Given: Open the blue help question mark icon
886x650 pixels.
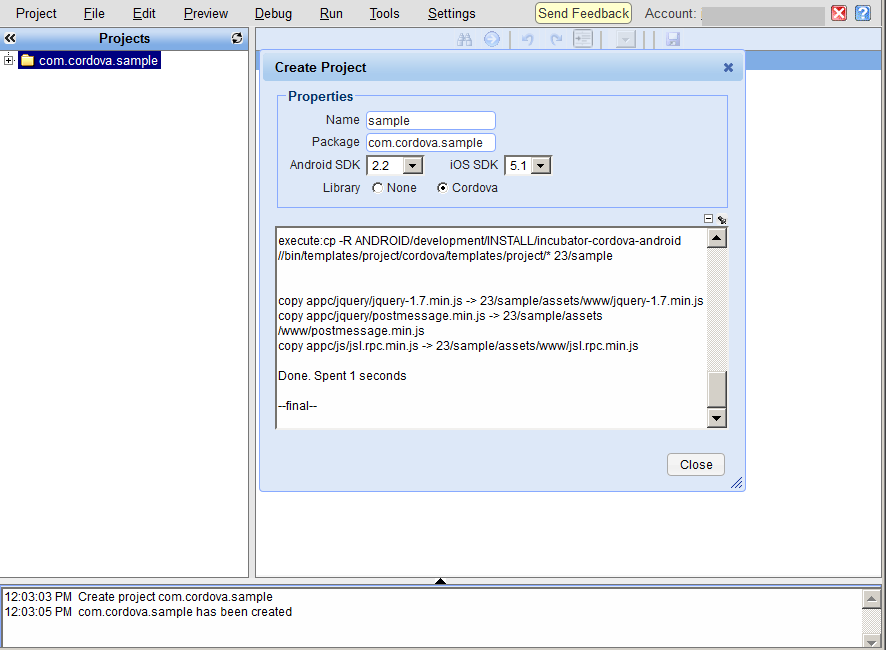Looking at the screenshot, I should (x=863, y=13).
